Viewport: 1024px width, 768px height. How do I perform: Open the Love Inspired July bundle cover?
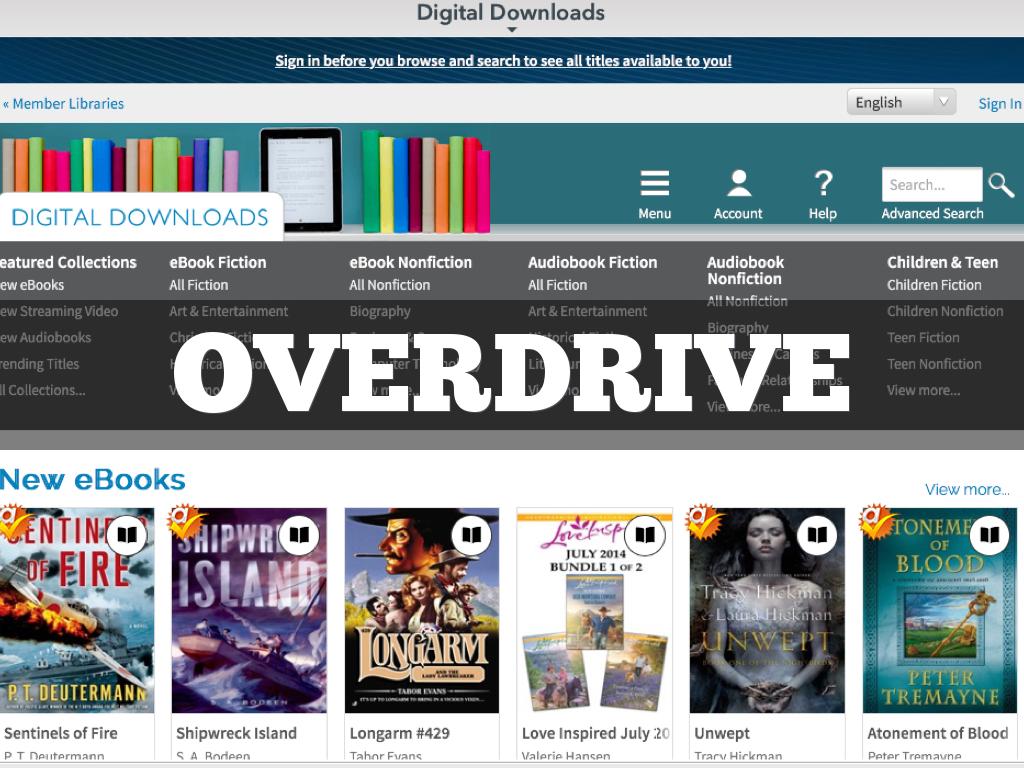(594, 610)
